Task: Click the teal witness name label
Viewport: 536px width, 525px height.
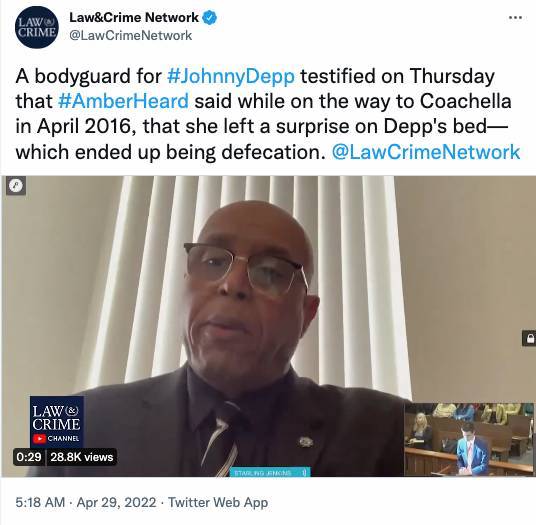Action: pyautogui.click(x=269, y=473)
